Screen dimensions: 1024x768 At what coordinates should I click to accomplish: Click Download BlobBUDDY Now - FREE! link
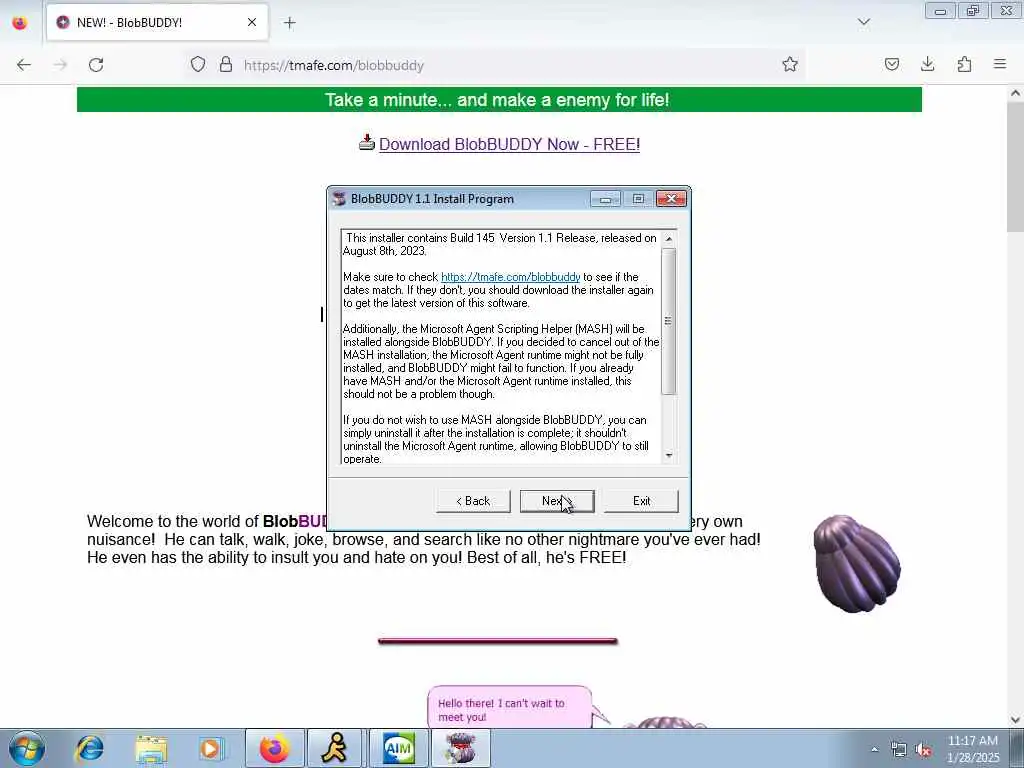pos(509,144)
